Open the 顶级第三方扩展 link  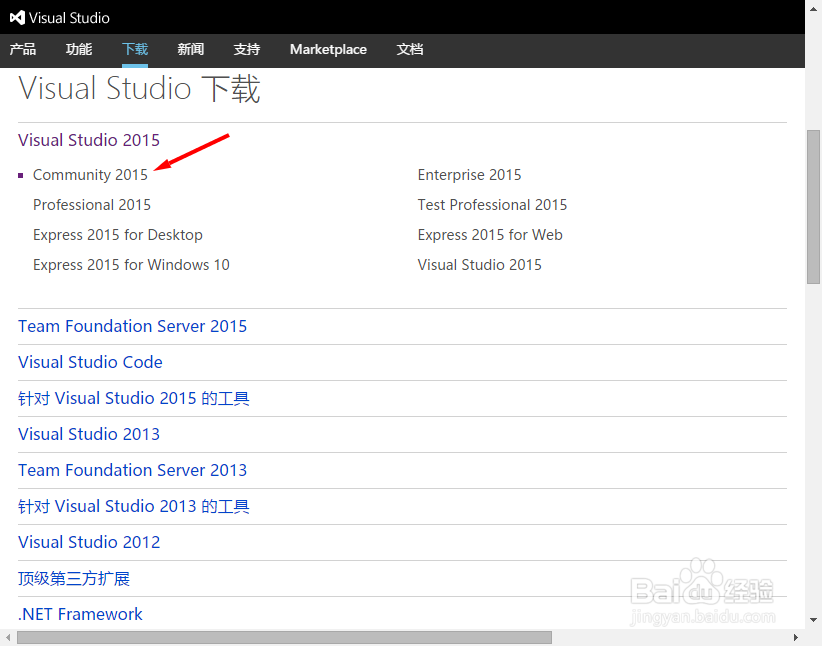coord(73,578)
